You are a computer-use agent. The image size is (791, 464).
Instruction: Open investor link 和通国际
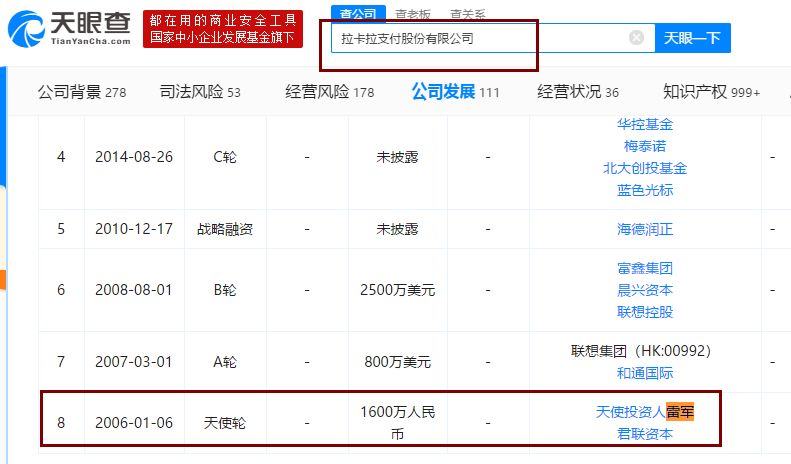coord(645,373)
